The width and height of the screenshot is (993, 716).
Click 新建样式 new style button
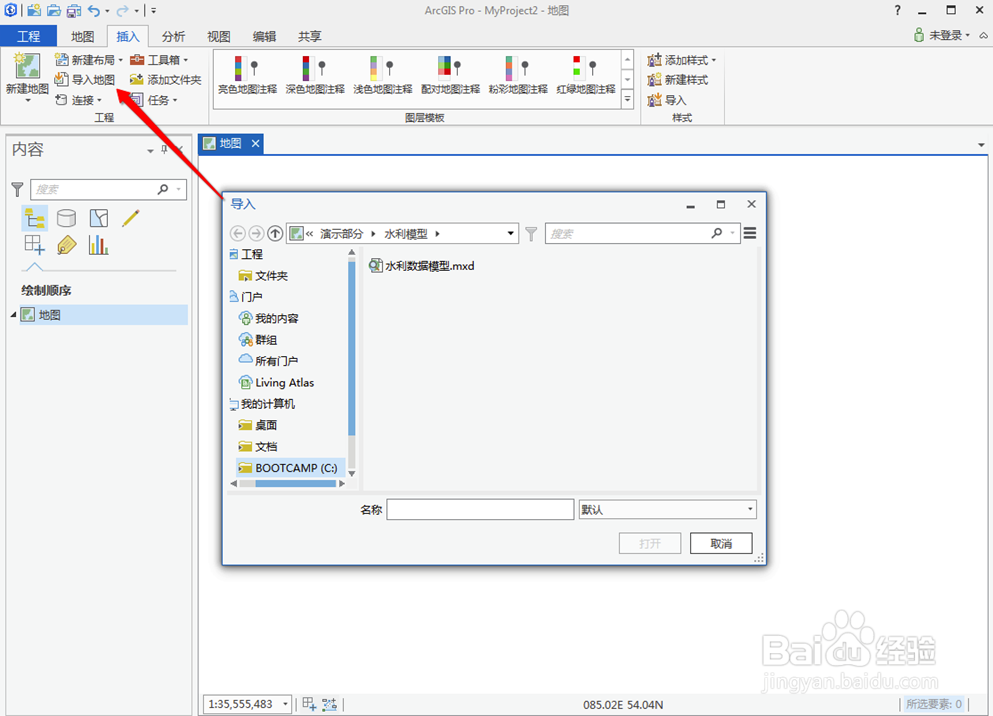click(x=678, y=80)
